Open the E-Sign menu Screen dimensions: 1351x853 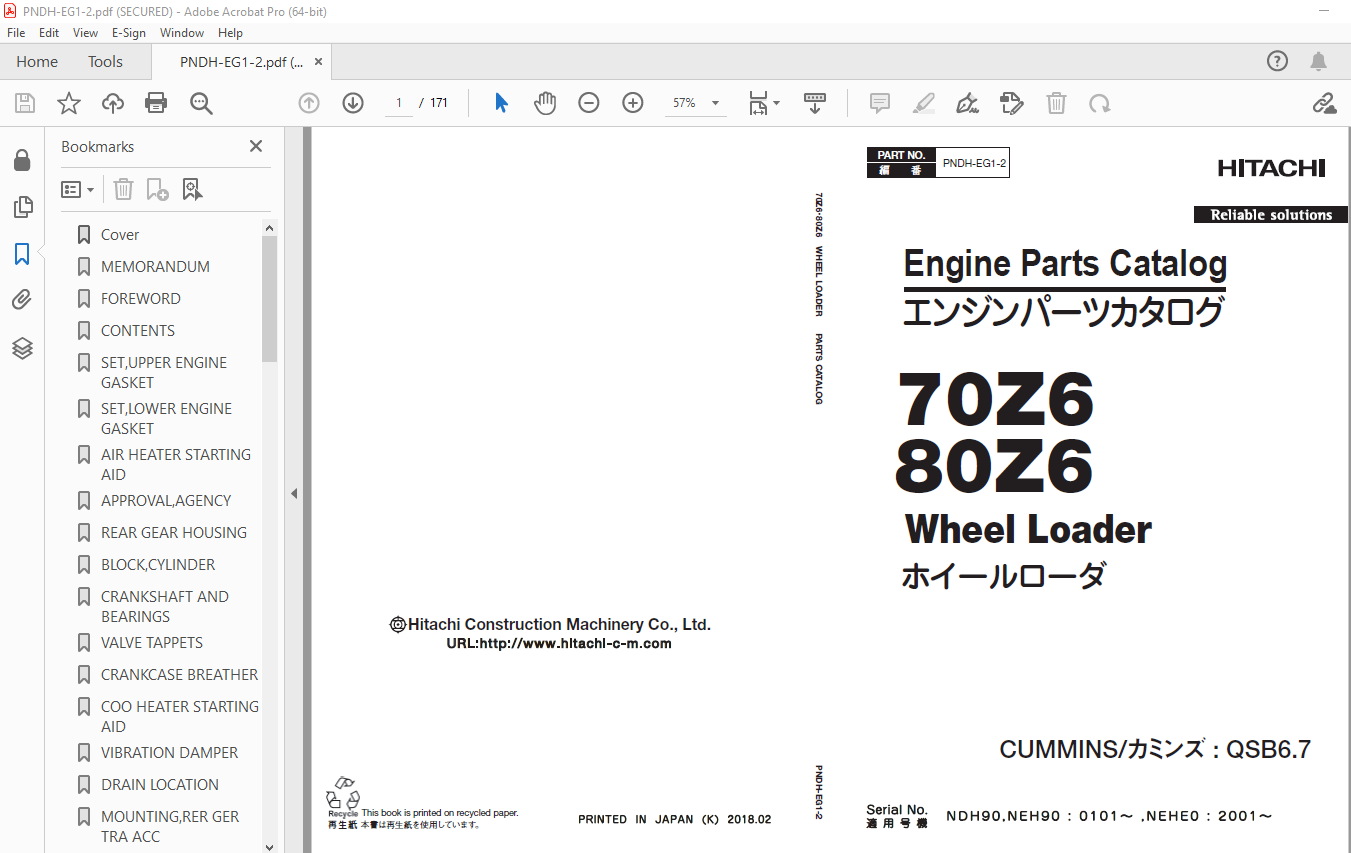click(129, 33)
